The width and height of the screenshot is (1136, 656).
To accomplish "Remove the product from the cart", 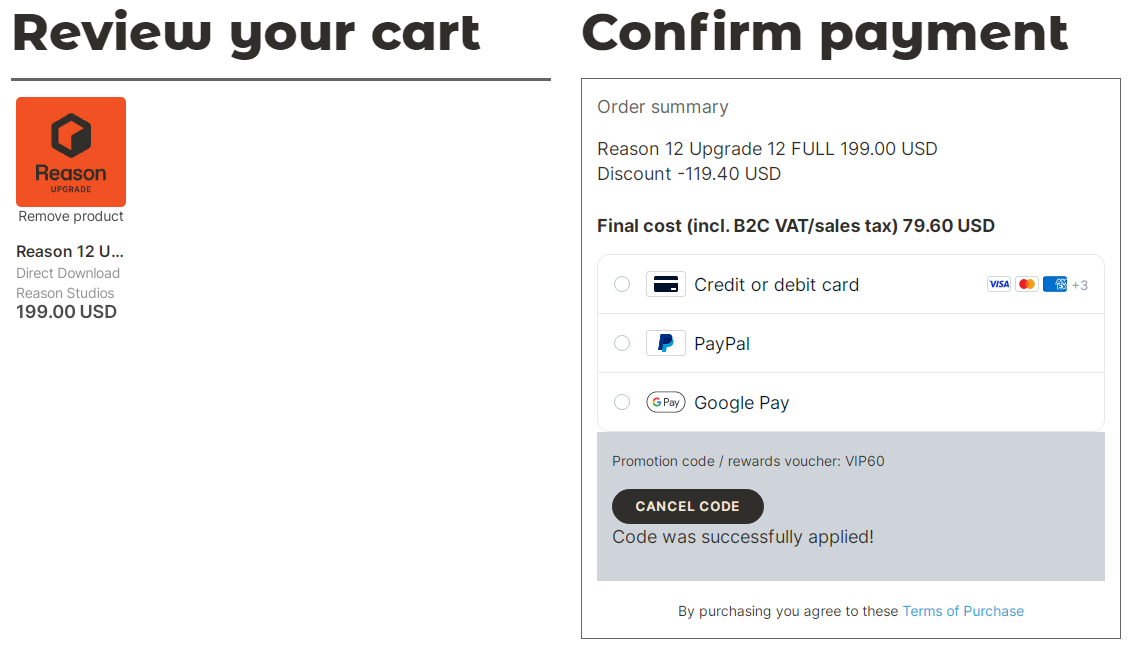I will click(x=71, y=216).
